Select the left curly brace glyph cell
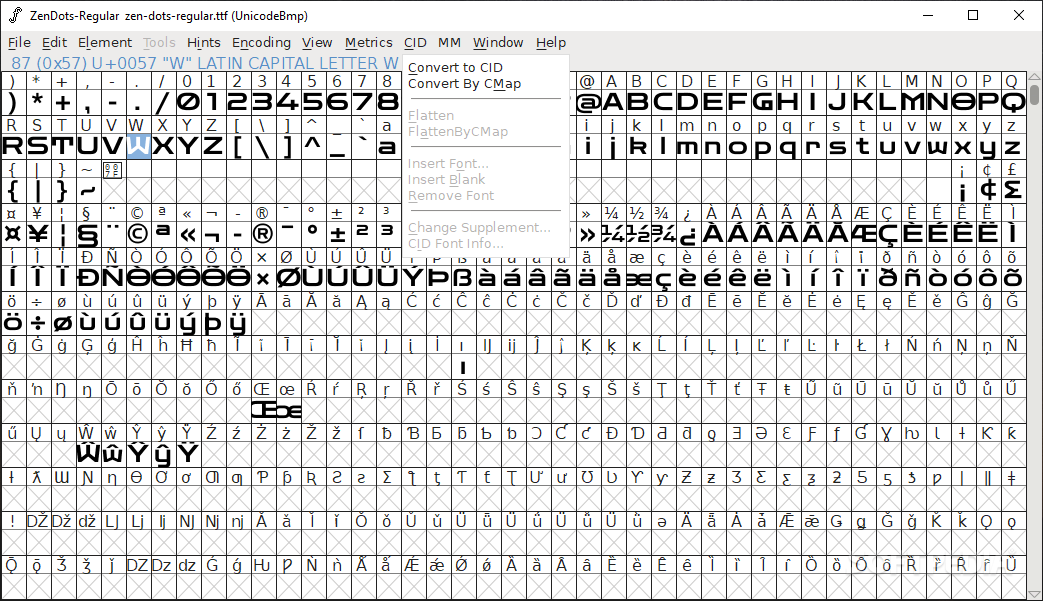The width and height of the screenshot is (1043, 601). click(13, 190)
